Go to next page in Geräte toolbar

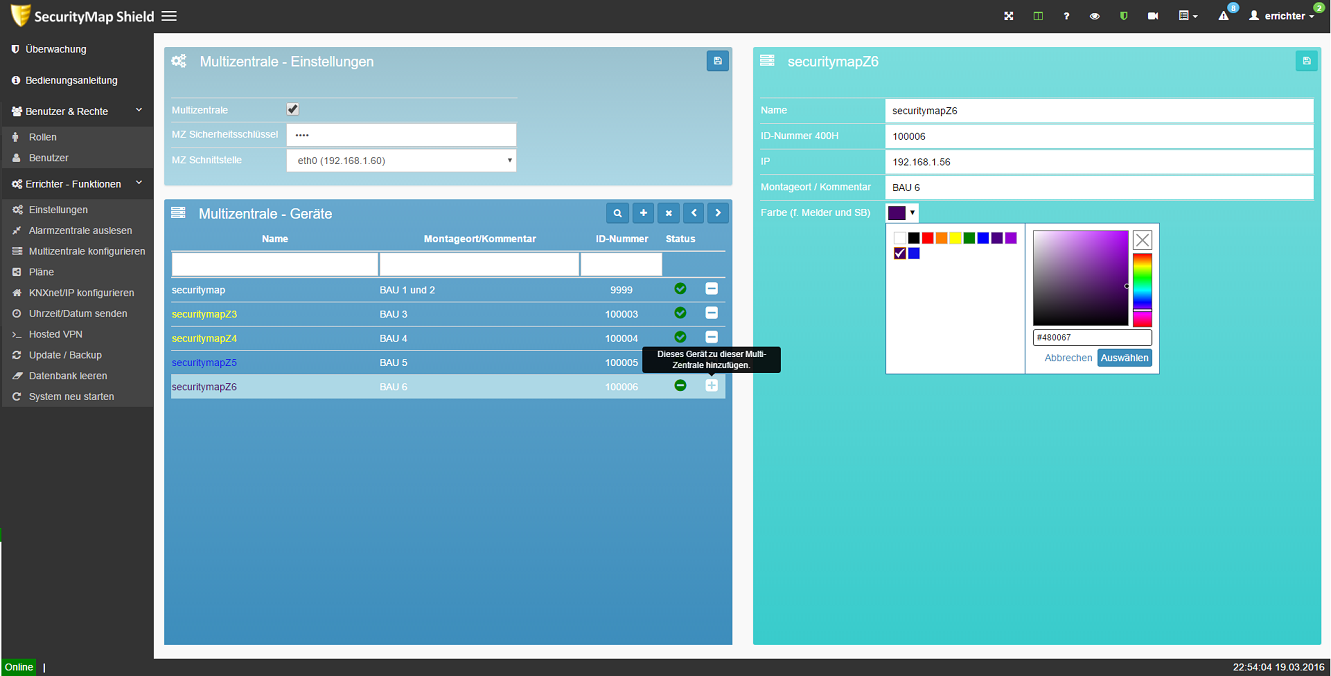718,213
